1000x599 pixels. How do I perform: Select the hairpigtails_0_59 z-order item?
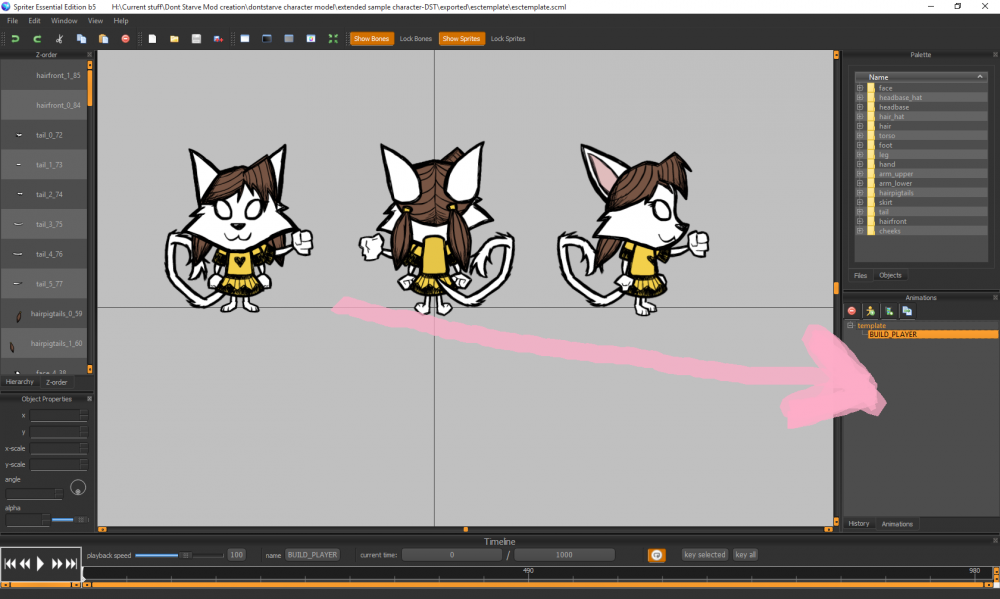[43, 314]
